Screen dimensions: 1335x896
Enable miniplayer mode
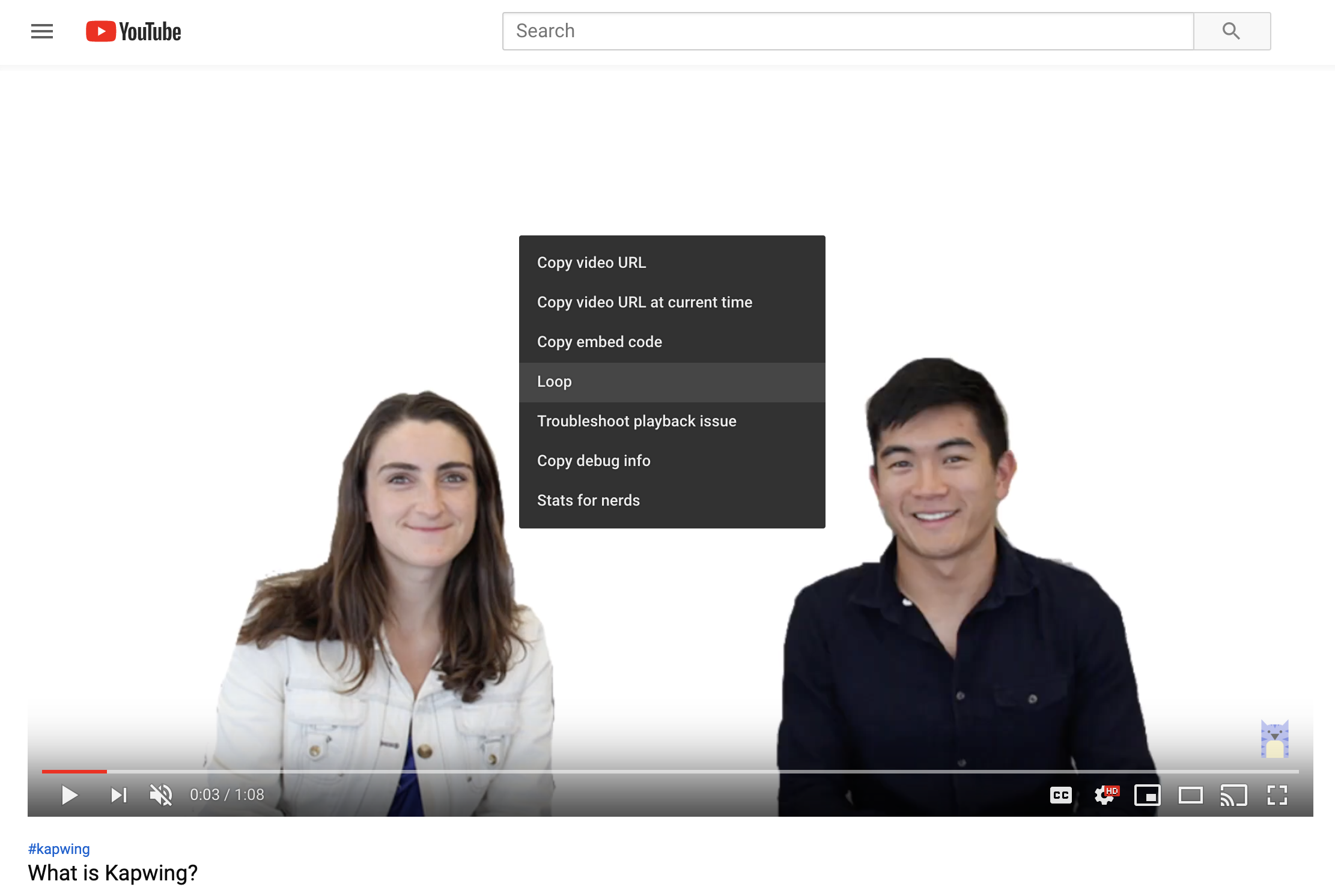pyautogui.click(x=1147, y=795)
